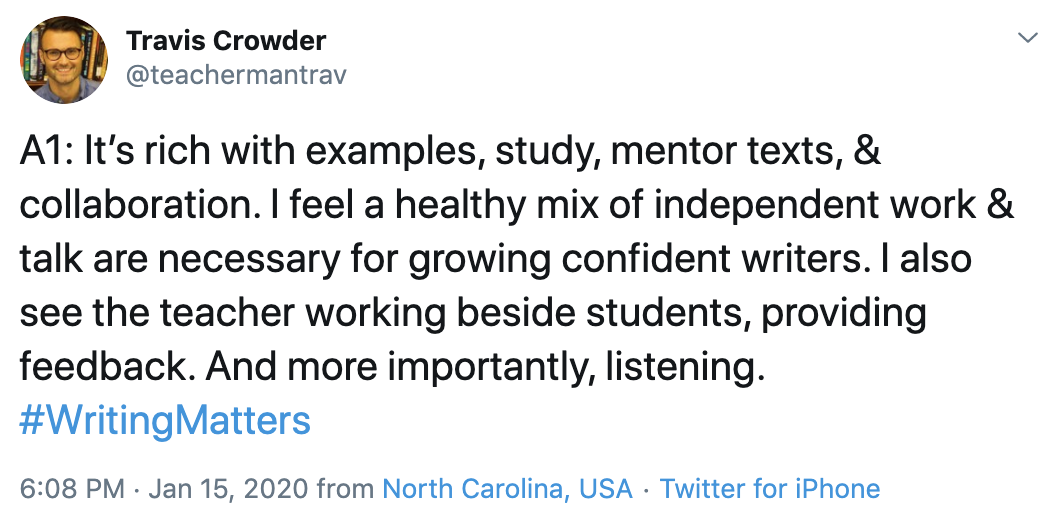
Task: Click the 6:08 PM timestamp
Action: click(72, 488)
